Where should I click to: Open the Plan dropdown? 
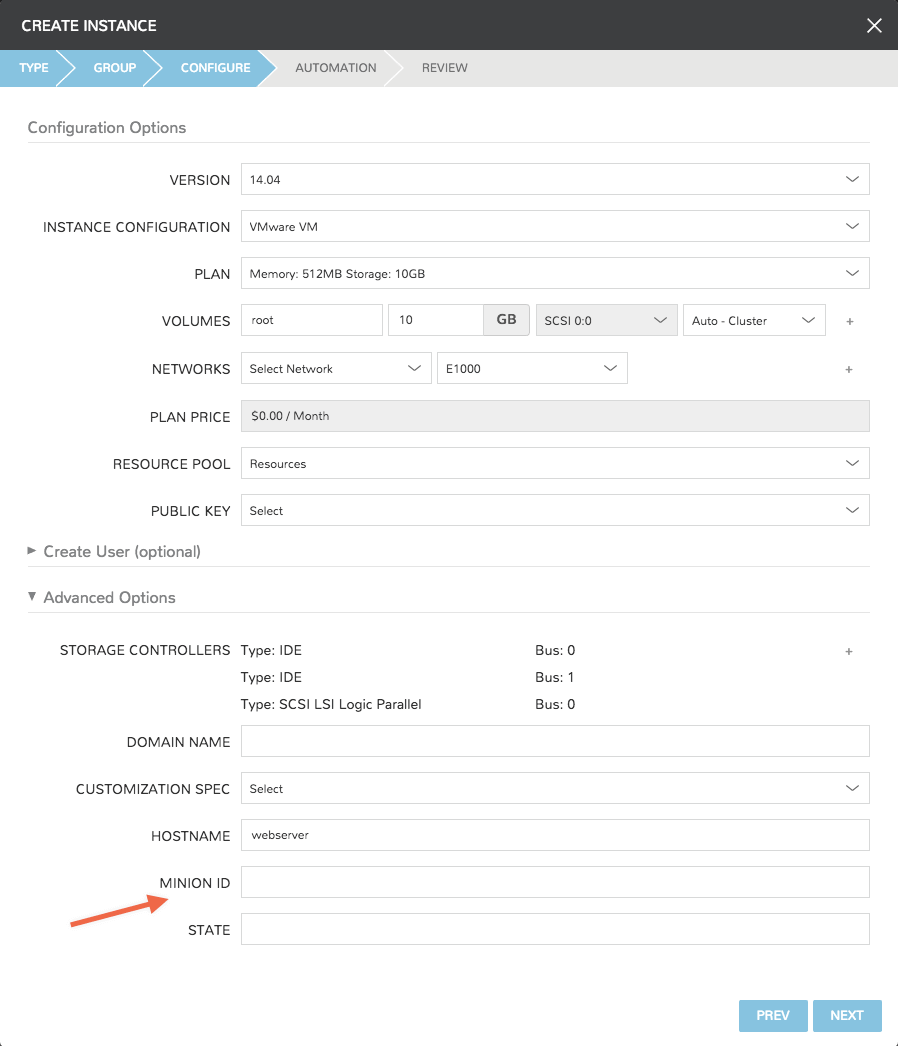(x=555, y=273)
